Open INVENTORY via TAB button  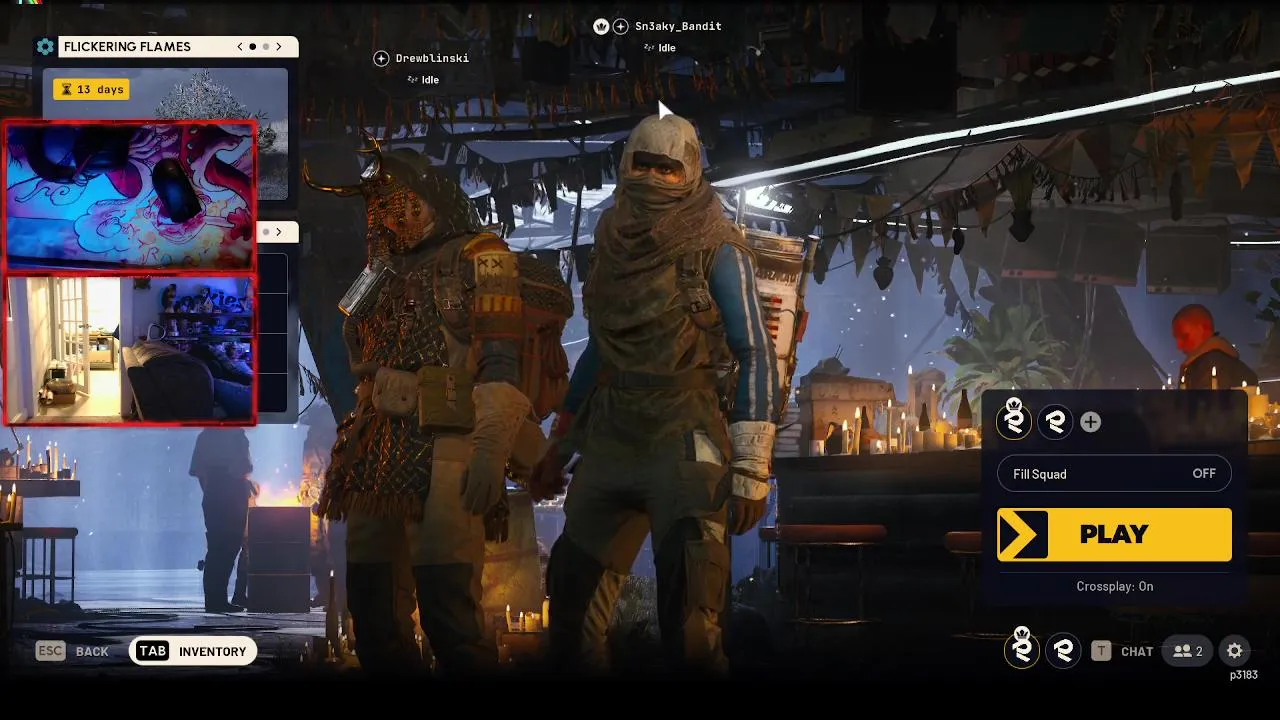click(193, 651)
